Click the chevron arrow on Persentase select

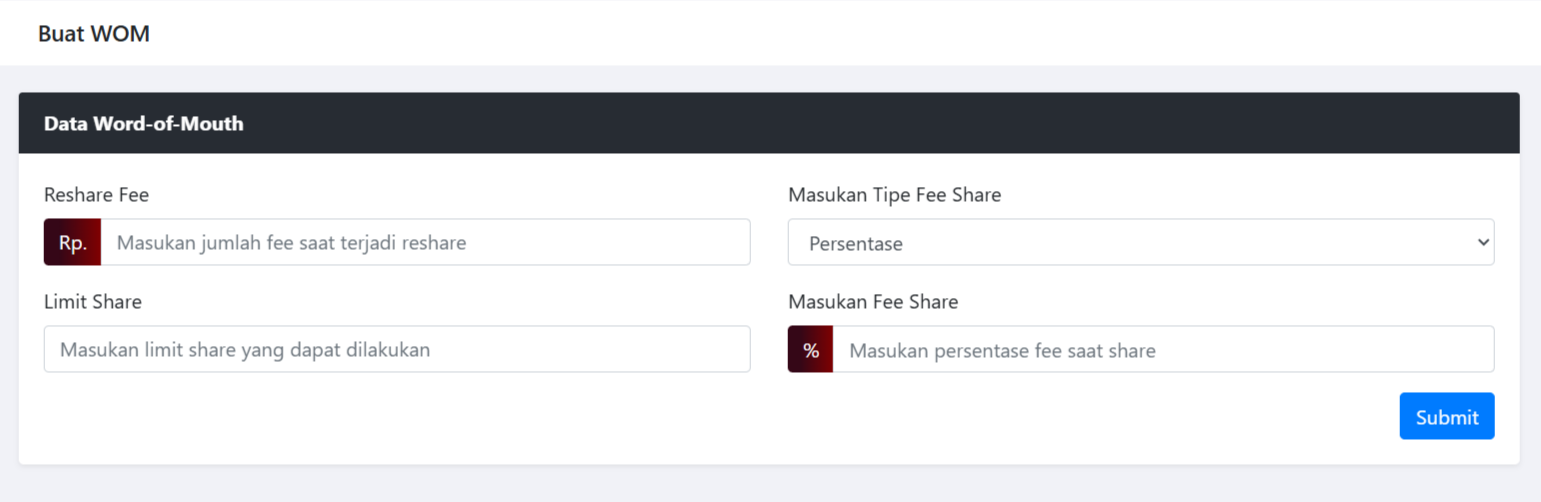click(1481, 243)
